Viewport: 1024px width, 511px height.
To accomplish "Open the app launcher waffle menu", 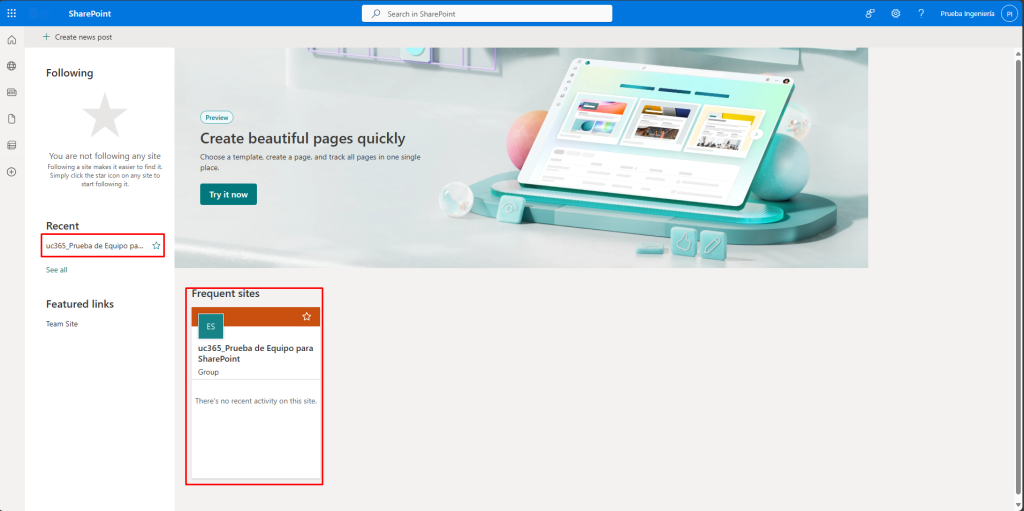I will point(12,13).
